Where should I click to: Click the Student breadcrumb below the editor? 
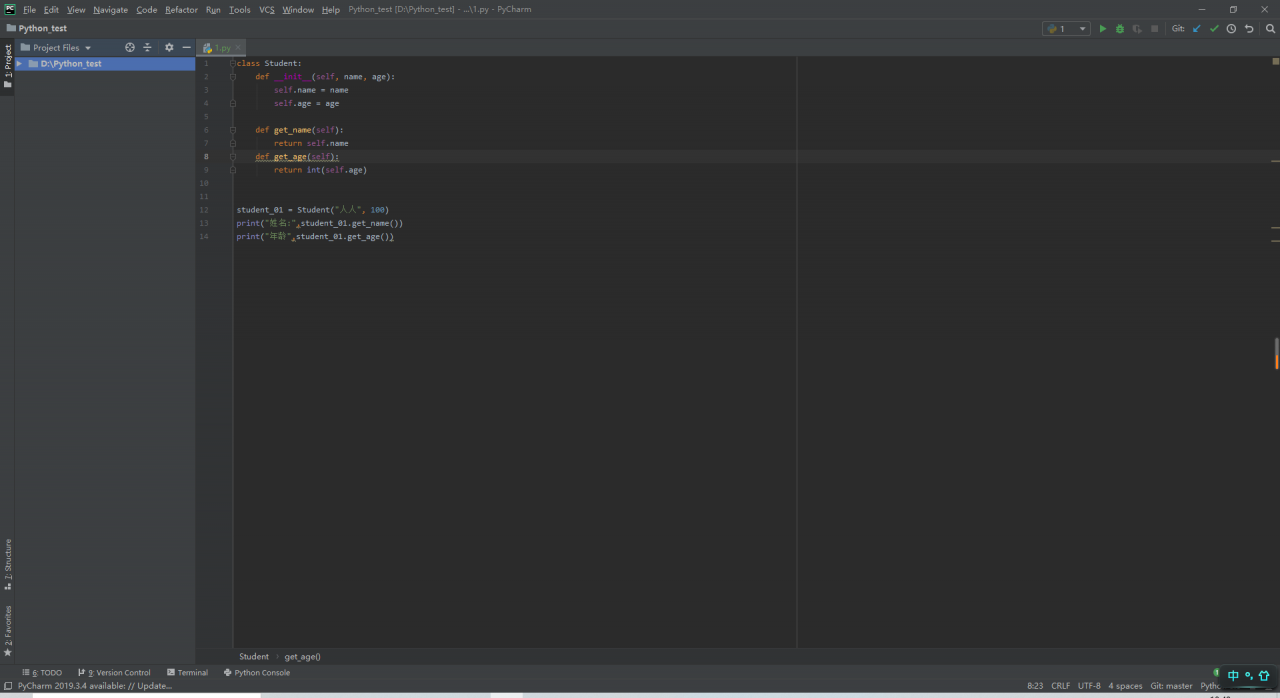(254, 657)
